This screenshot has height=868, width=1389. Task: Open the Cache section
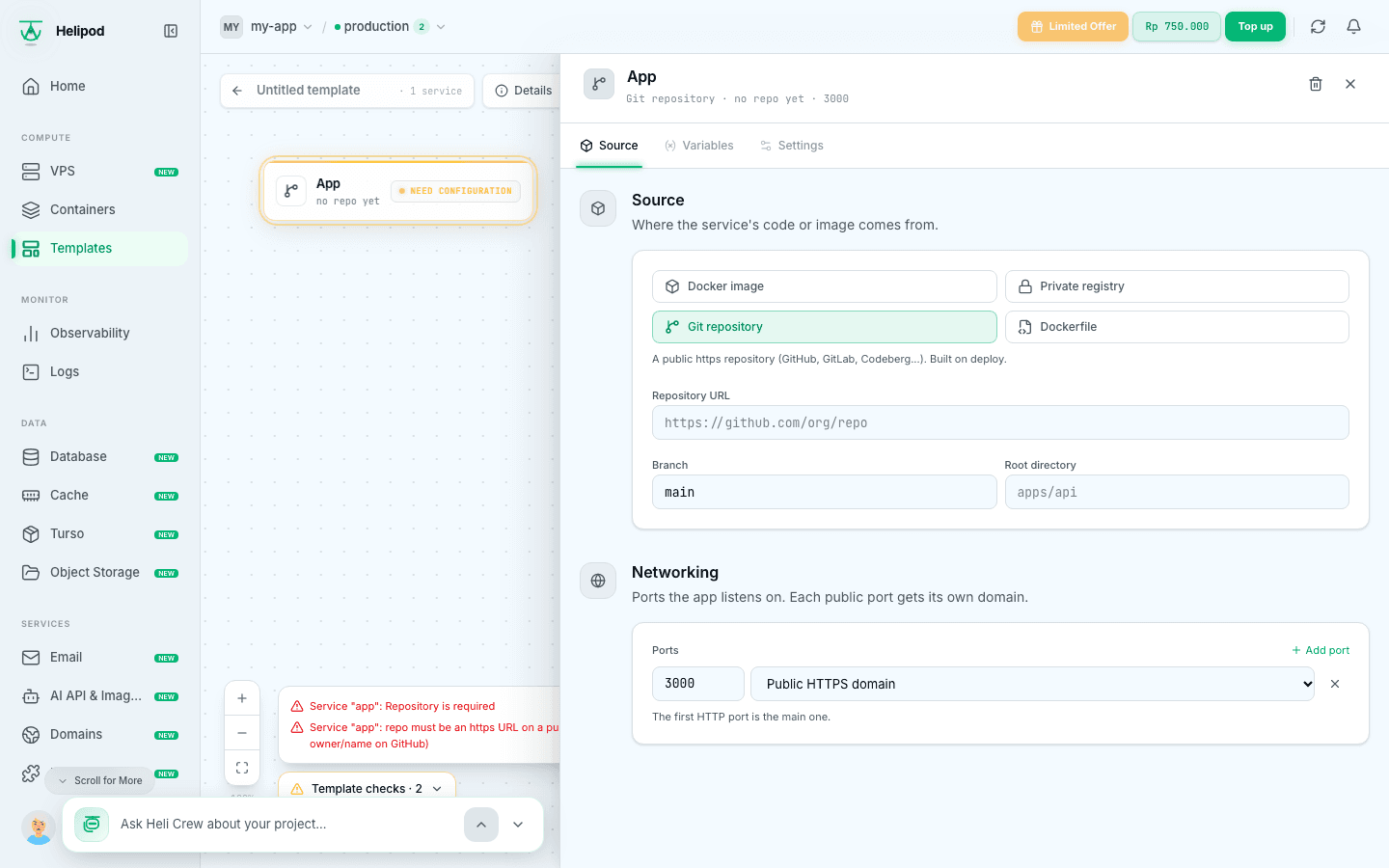tap(99, 495)
